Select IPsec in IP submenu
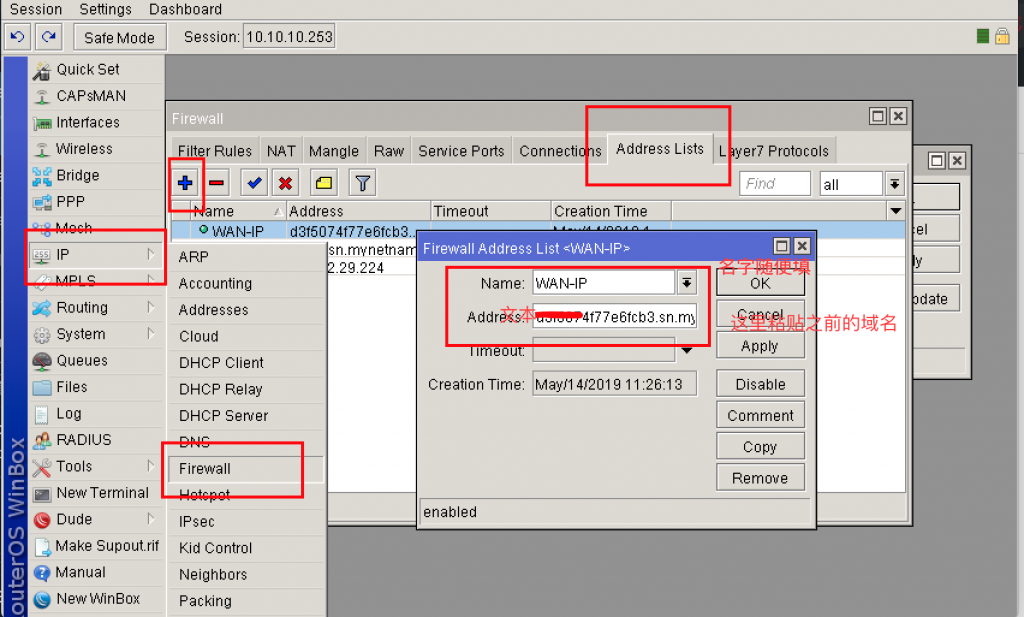 [x=247, y=521]
